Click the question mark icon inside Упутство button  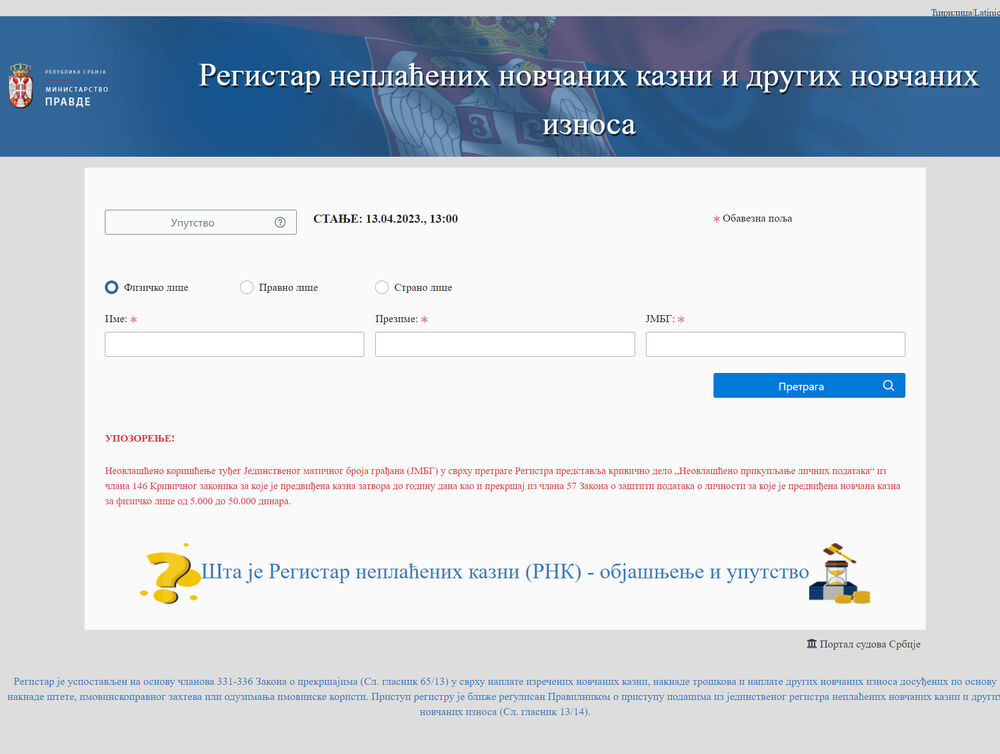[x=280, y=222]
